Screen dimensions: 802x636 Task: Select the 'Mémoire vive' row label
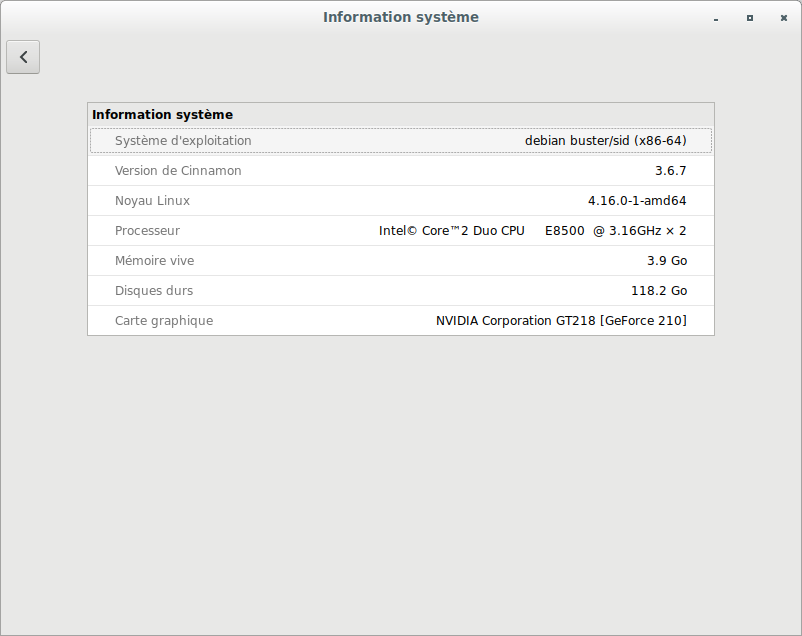pyautogui.click(x=154, y=261)
